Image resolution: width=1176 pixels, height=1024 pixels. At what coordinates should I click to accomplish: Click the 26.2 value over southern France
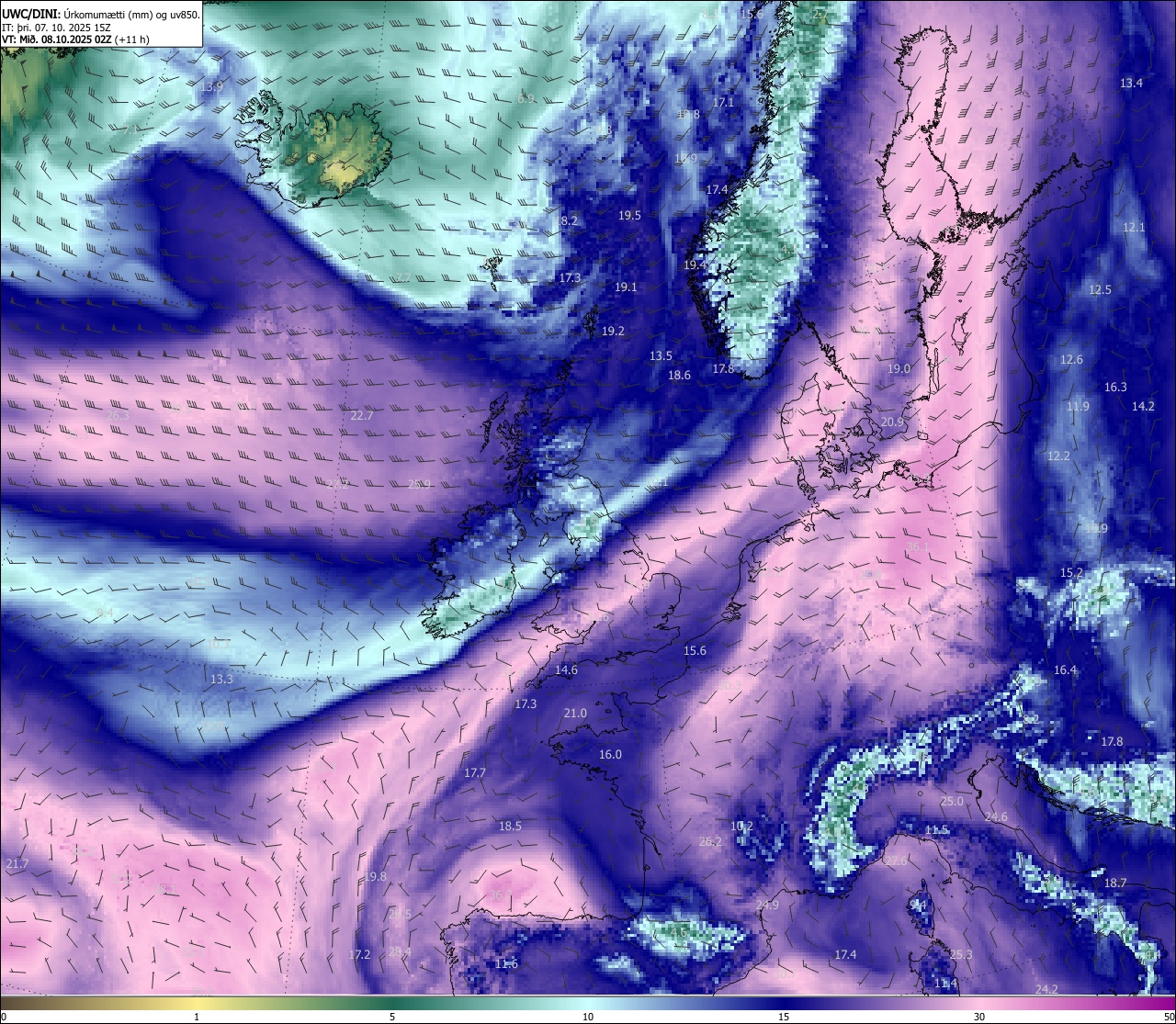click(x=710, y=842)
